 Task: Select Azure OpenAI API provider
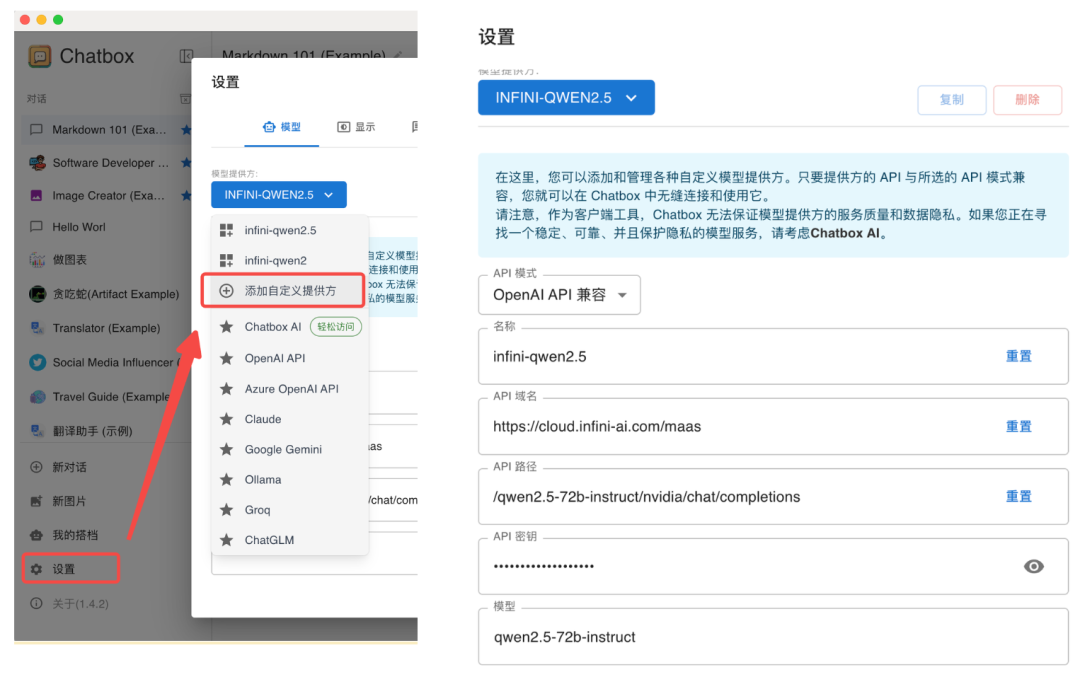coord(289,389)
